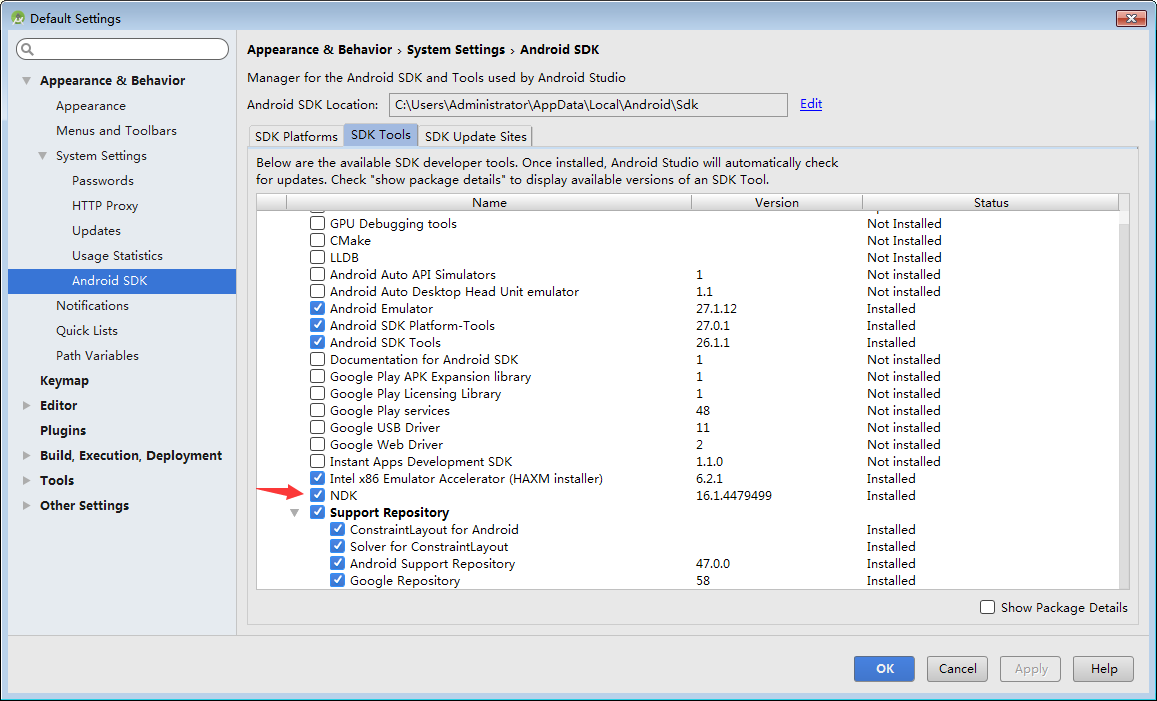Click NDK version 16.1.4479499 cell

point(733,496)
